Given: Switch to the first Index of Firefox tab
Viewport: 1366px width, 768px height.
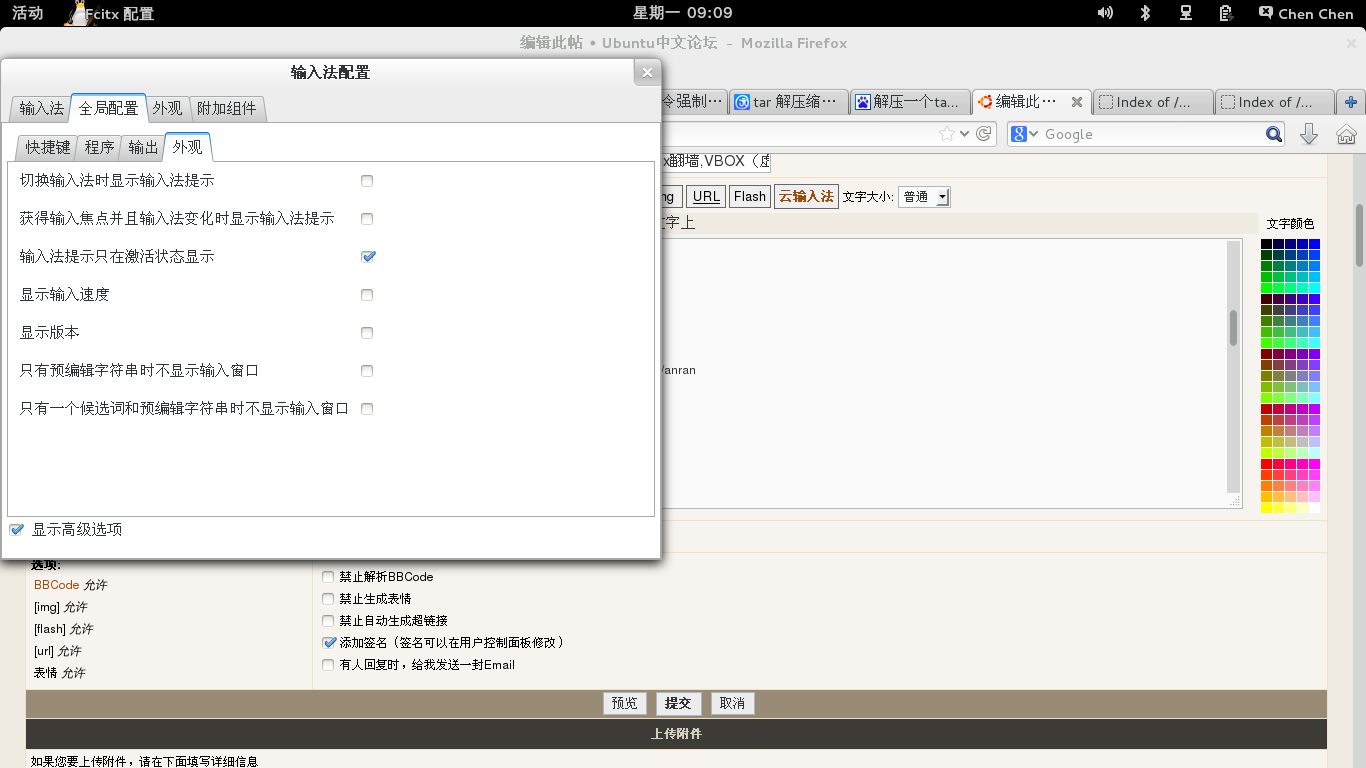Looking at the screenshot, I should (x=1154, y=102).
